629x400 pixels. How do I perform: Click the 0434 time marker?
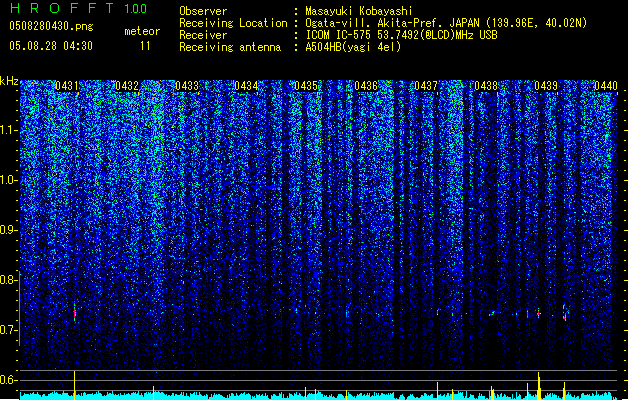point(246,86)
